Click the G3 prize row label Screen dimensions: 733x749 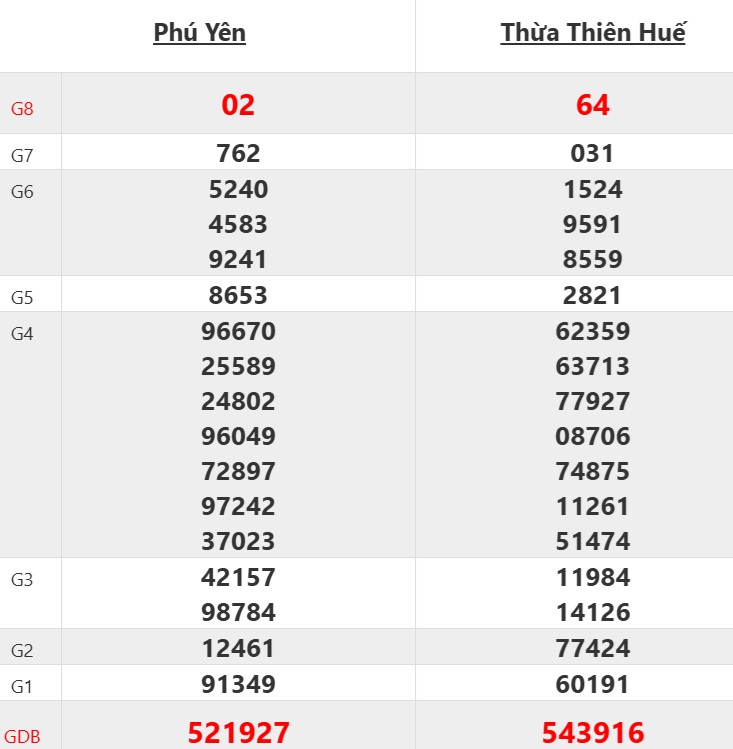click(22, 580)
